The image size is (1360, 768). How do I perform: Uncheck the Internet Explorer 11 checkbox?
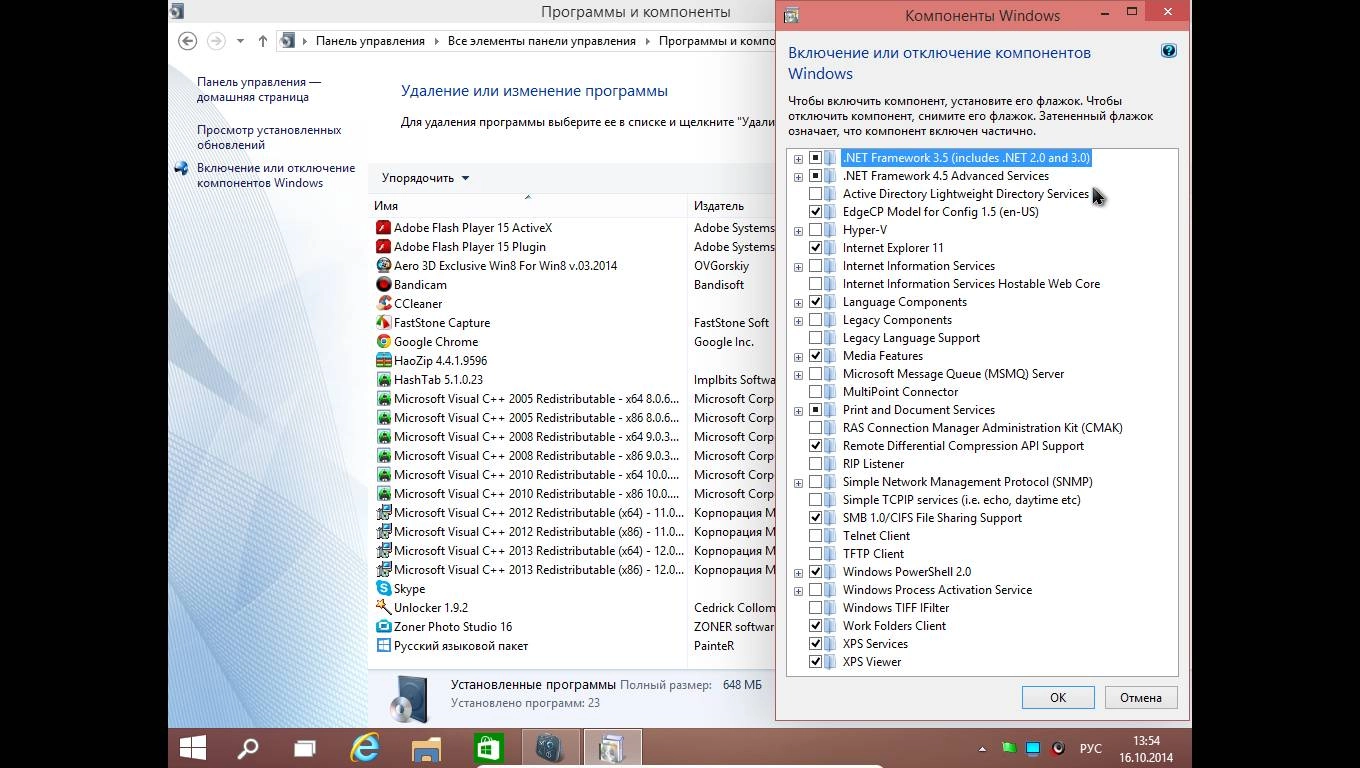816,248
